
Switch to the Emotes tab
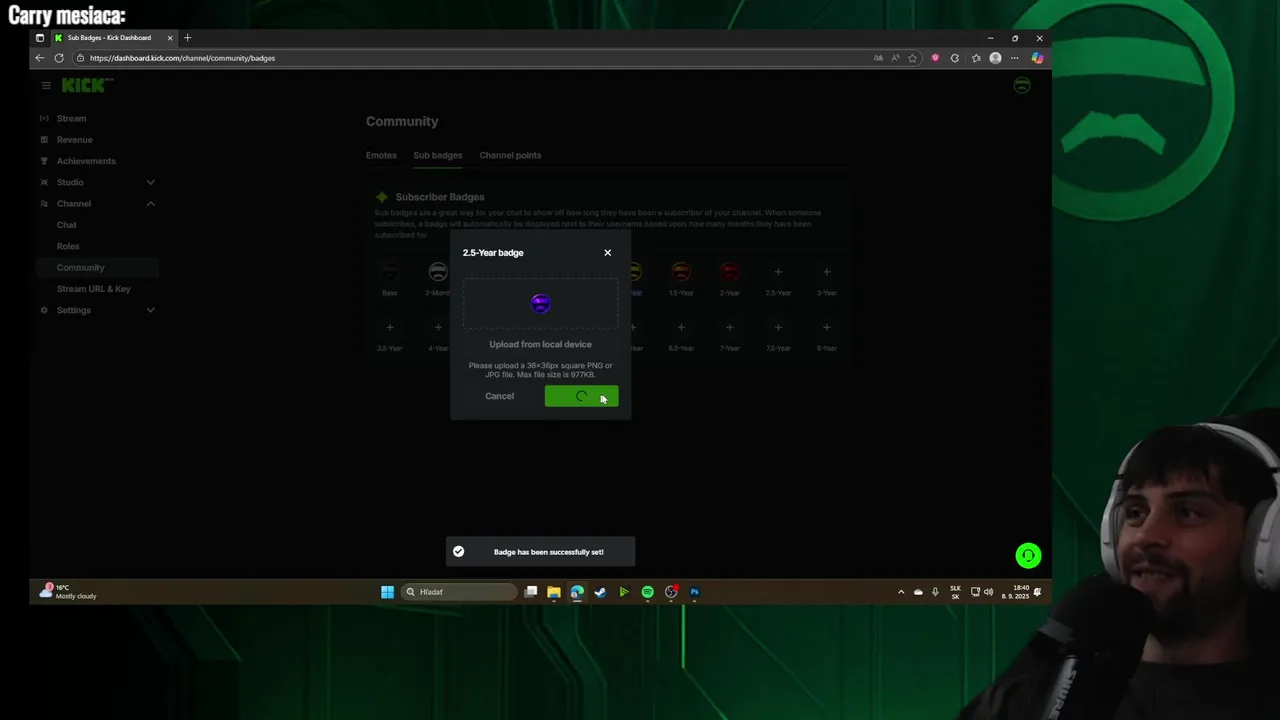[x=381, y=155]
